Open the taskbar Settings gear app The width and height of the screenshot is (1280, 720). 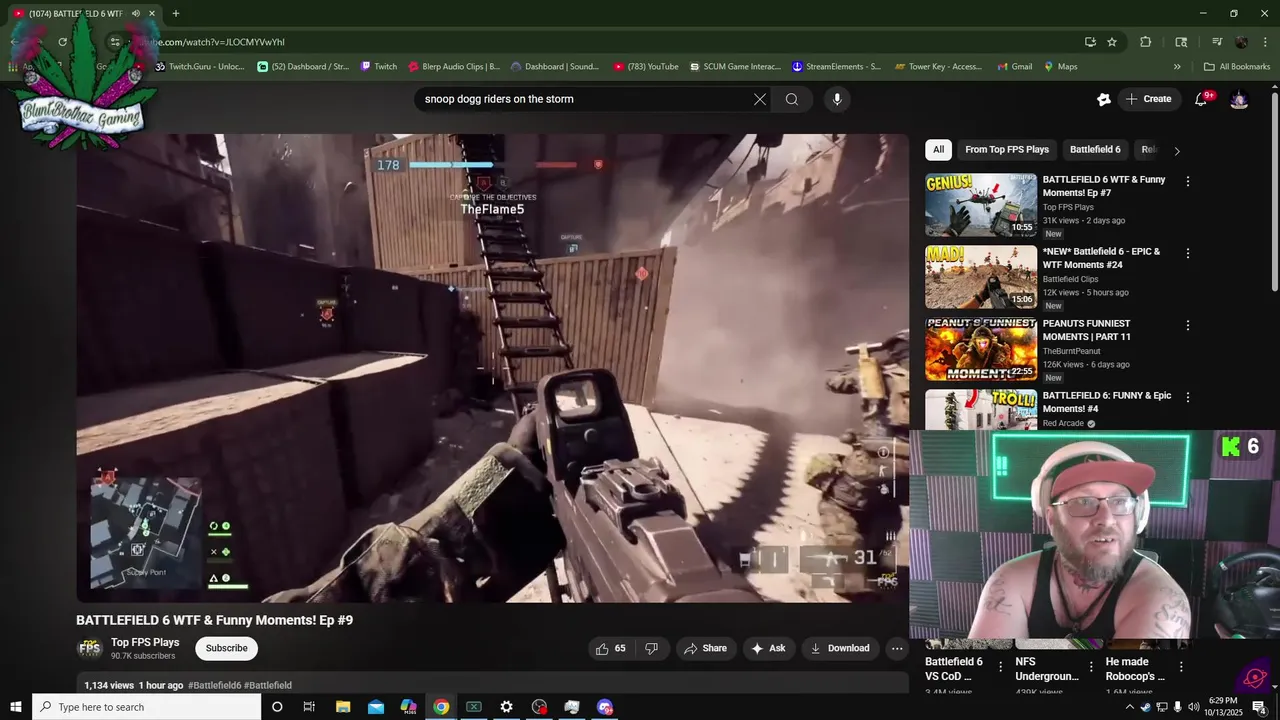507,707
